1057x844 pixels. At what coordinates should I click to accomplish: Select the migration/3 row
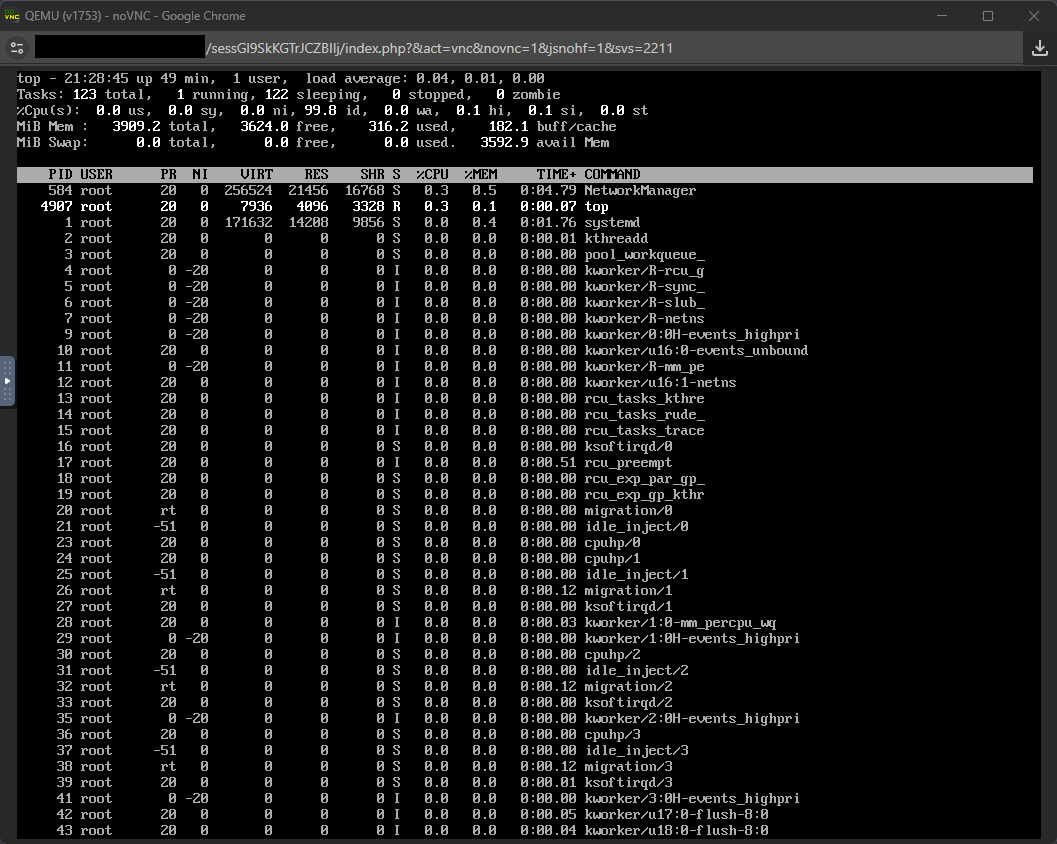tap(524, 767)
